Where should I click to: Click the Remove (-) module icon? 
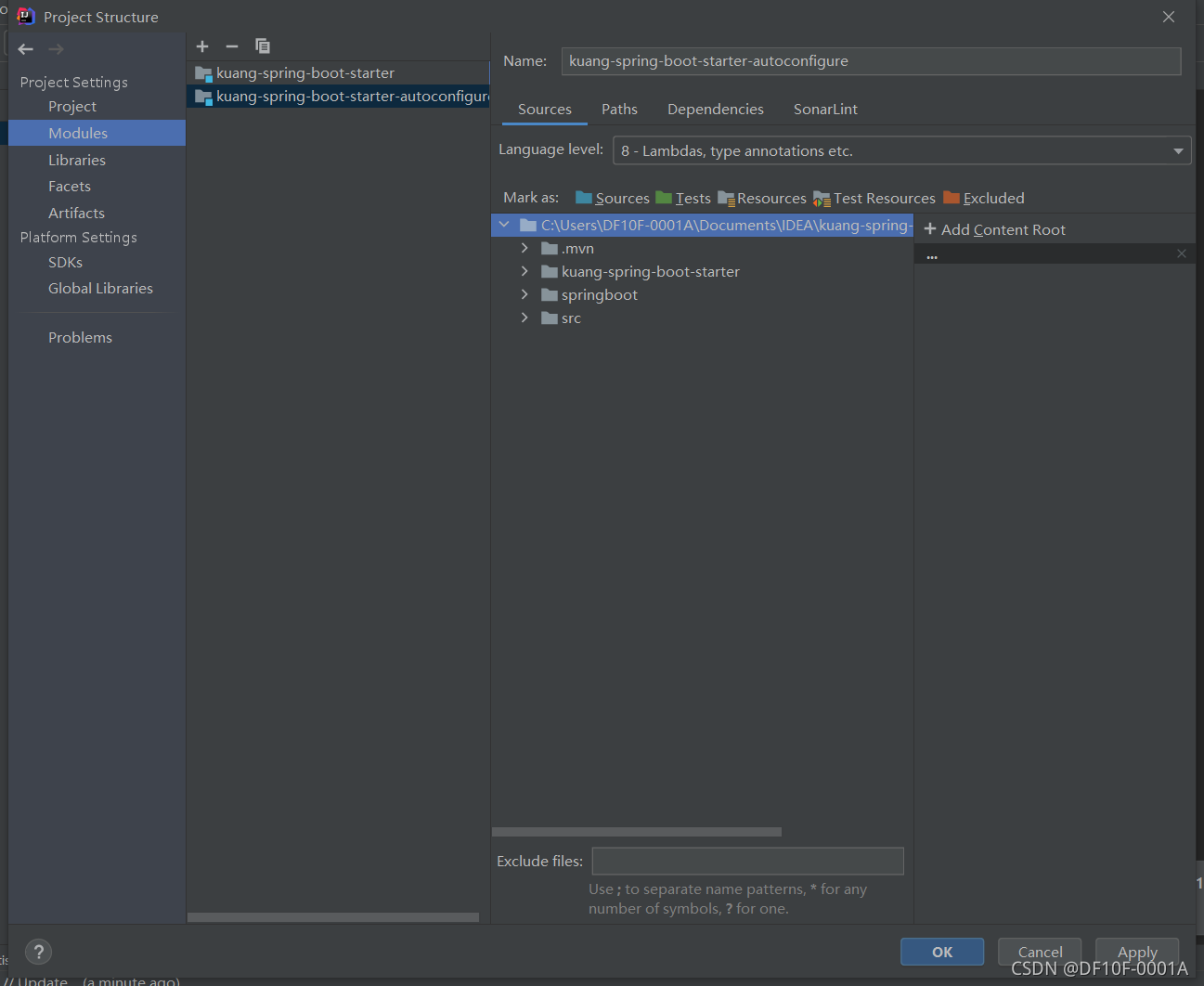232,45
